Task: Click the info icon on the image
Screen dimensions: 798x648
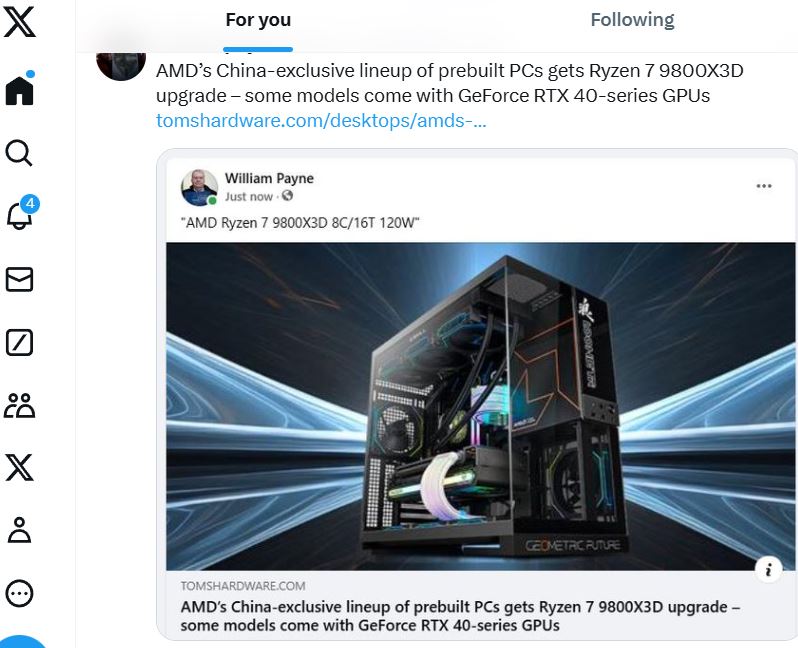Action: pyautogui.click(x=768, y=569)
